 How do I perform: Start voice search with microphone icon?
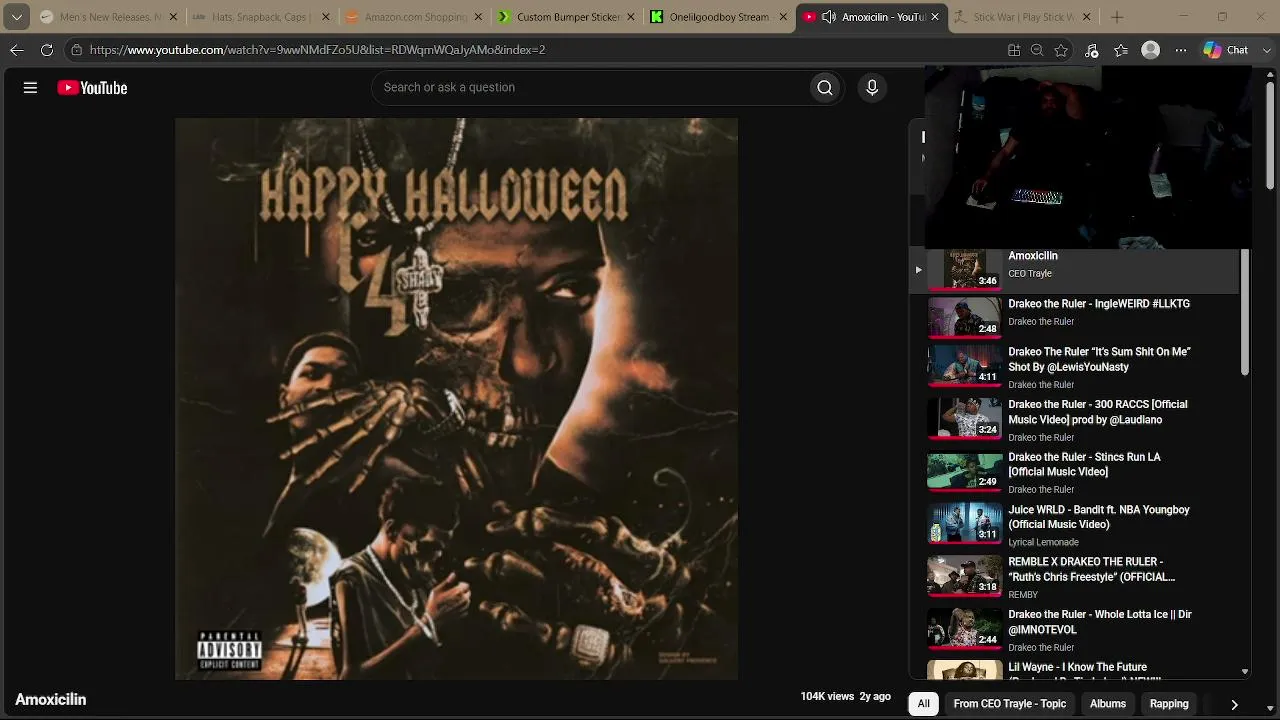click(872, 88)
